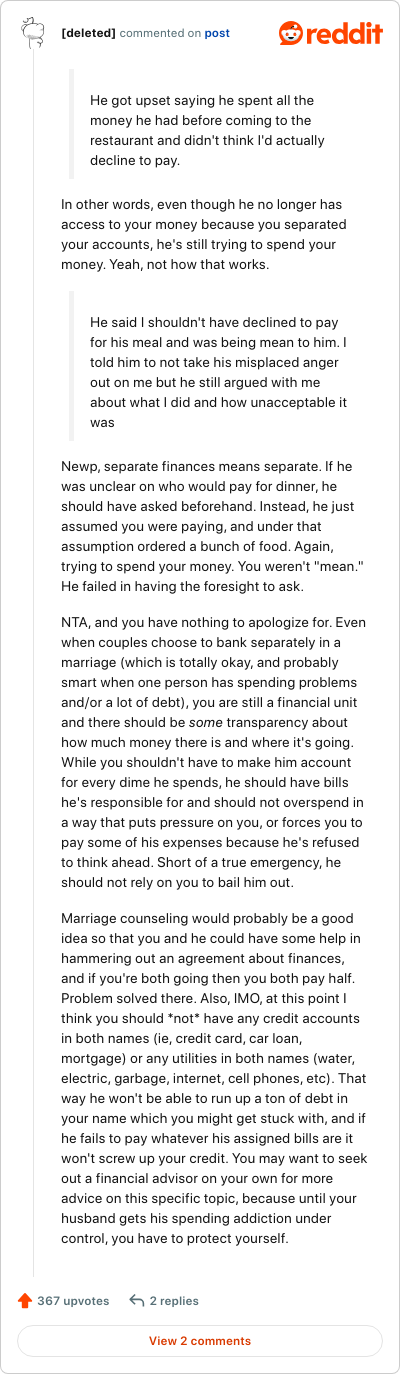Click the reply arrow icon
This screenshot has height=1374, width=400.
137,1301
